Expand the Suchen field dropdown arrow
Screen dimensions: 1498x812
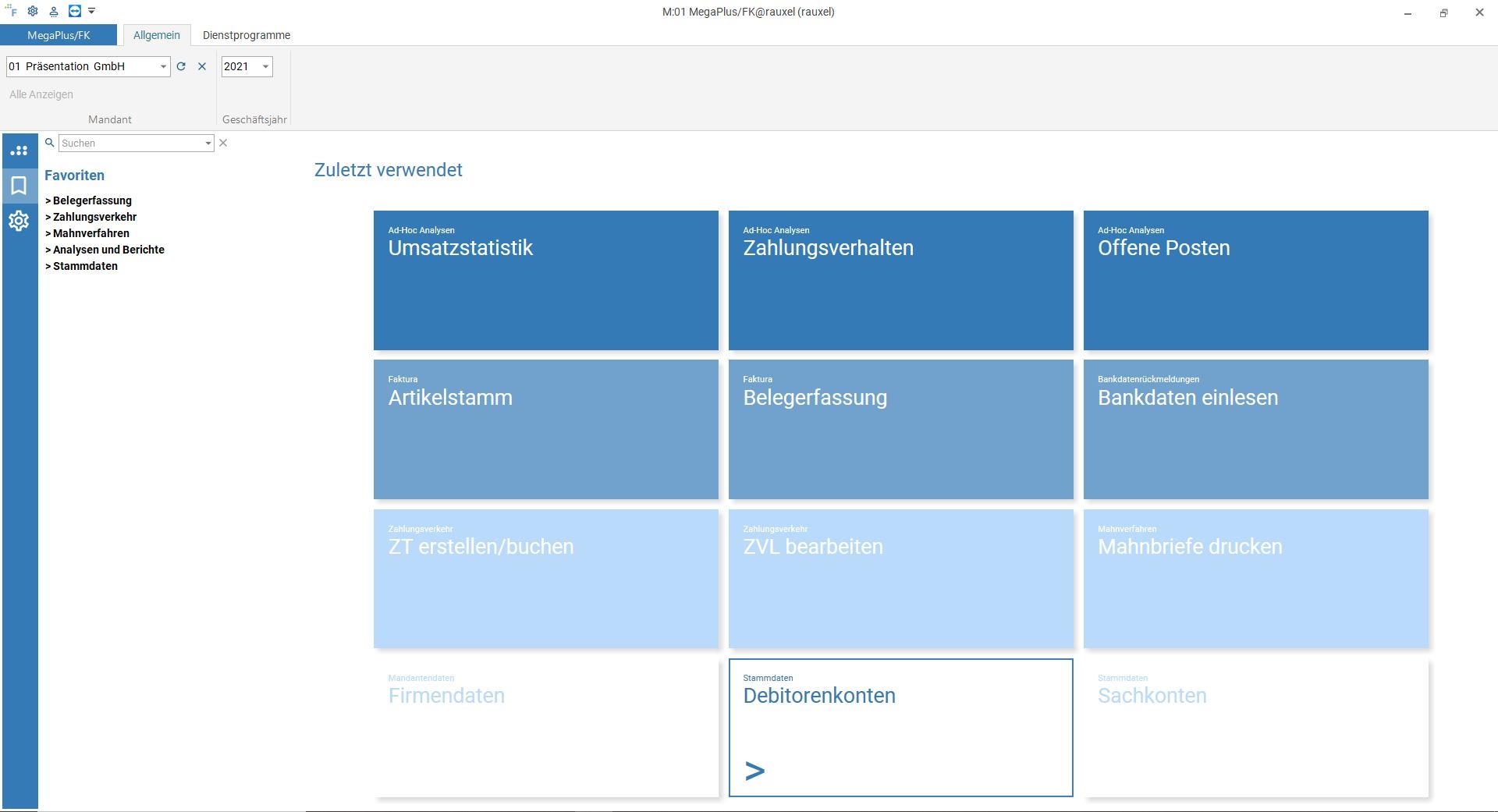[x=208, y=144]
